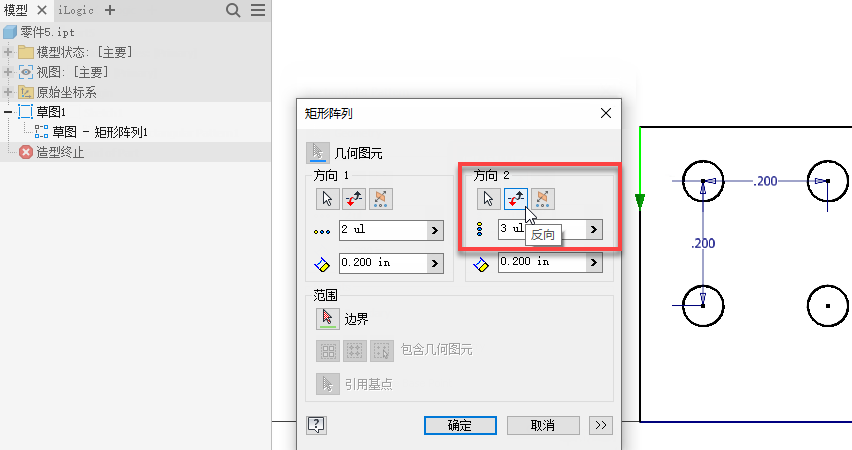Toggle Direction 2 midplane icon
The width and height of the screenshot is (852, 450).
coord(543,199)
